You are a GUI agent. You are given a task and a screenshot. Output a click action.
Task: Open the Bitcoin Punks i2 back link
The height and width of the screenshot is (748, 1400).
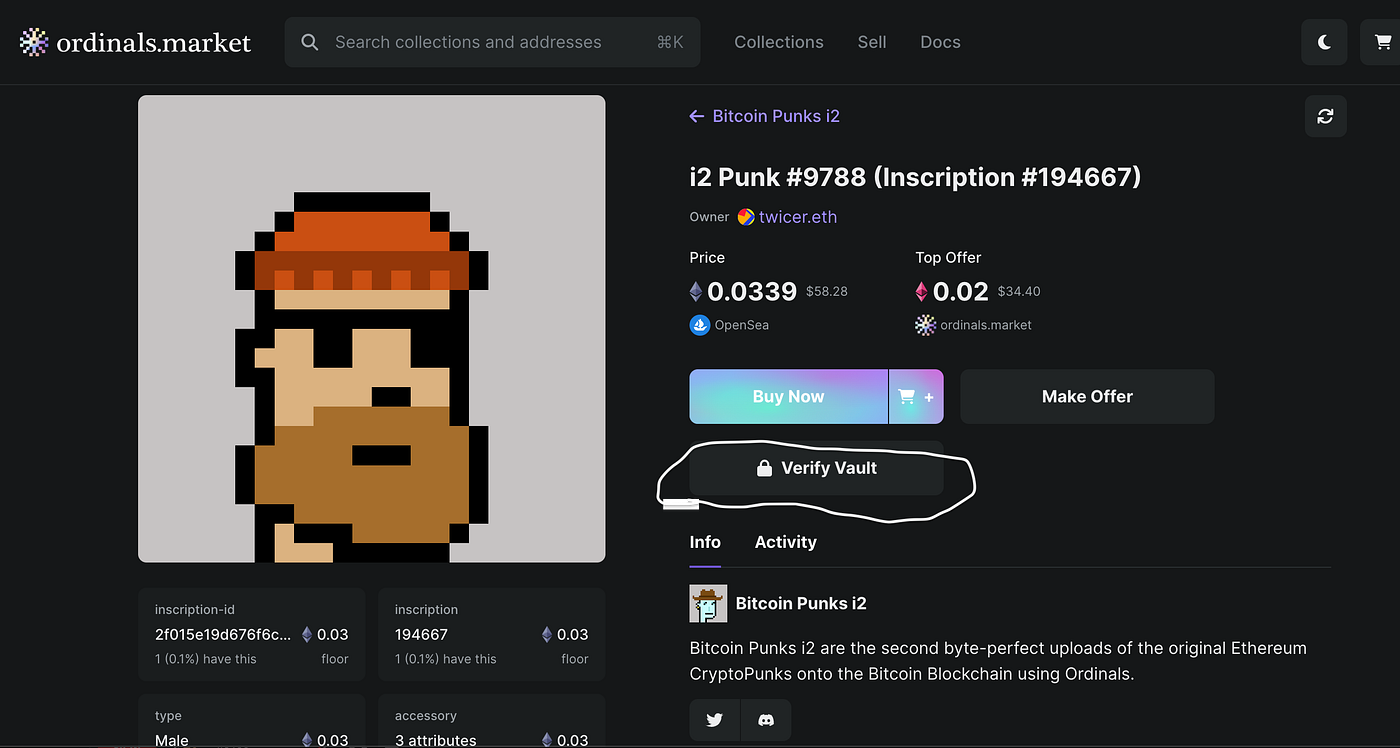(776, 116)
